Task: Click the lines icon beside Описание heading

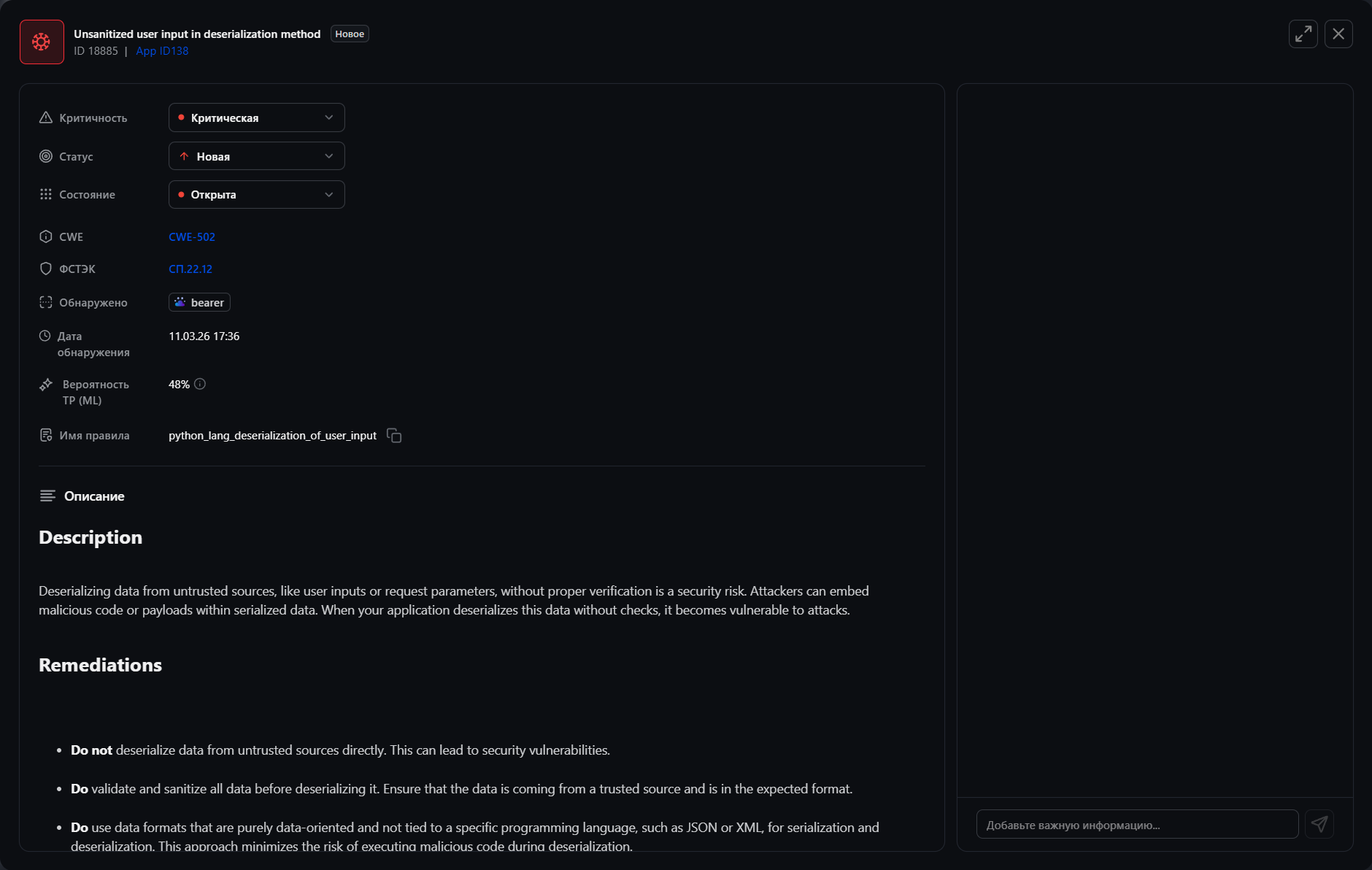Action: pos(47,496)
